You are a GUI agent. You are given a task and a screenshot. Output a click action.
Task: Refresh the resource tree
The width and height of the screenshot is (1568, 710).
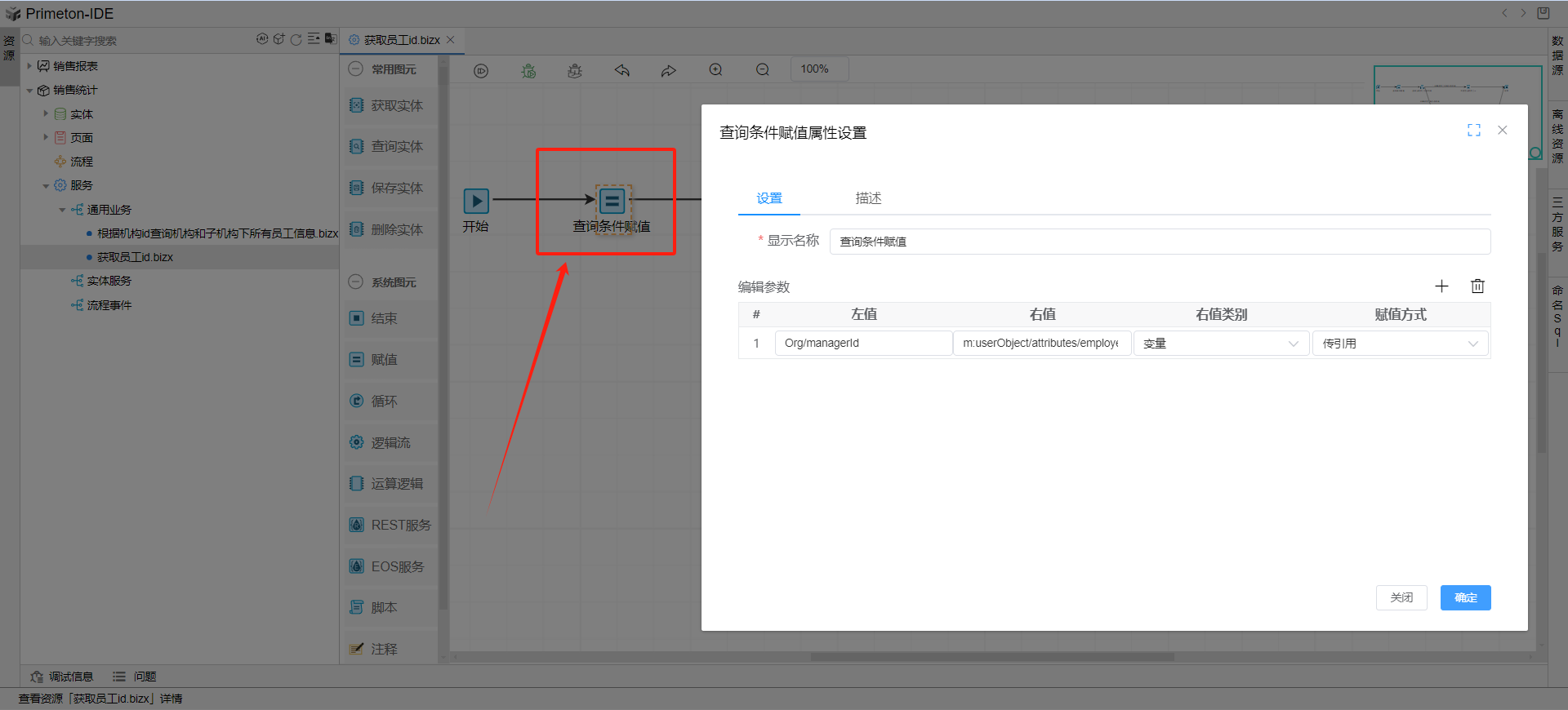[296, 39]
